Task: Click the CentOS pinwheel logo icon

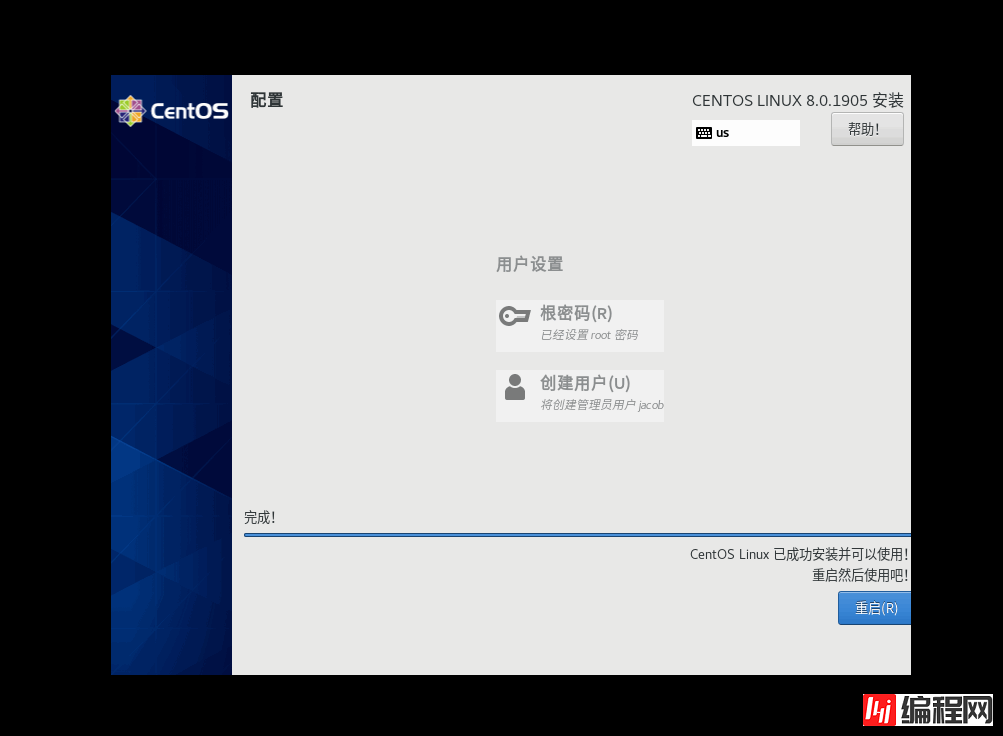Action: pos(131,111)
